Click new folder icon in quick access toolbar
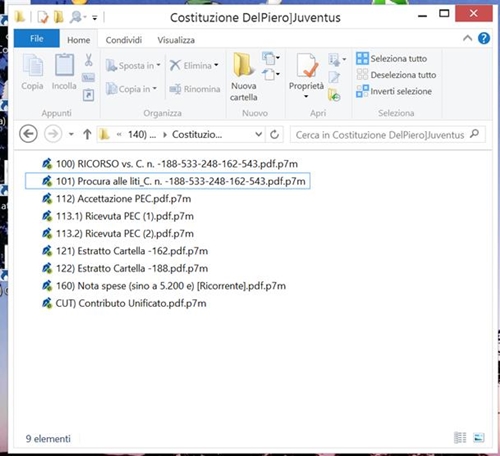 click(x=59, y=17)
